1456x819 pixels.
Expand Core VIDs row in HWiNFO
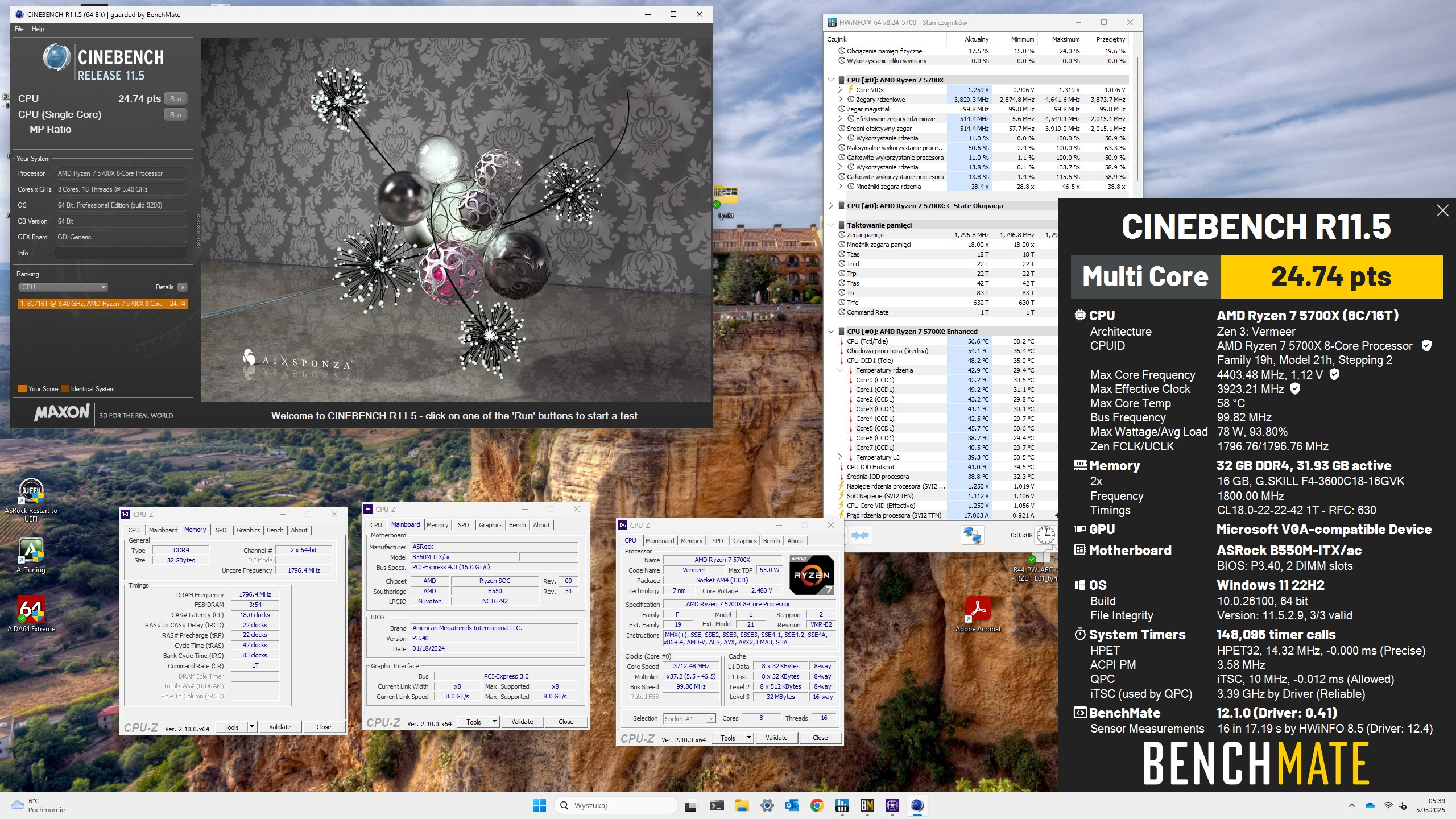[840, 90]
